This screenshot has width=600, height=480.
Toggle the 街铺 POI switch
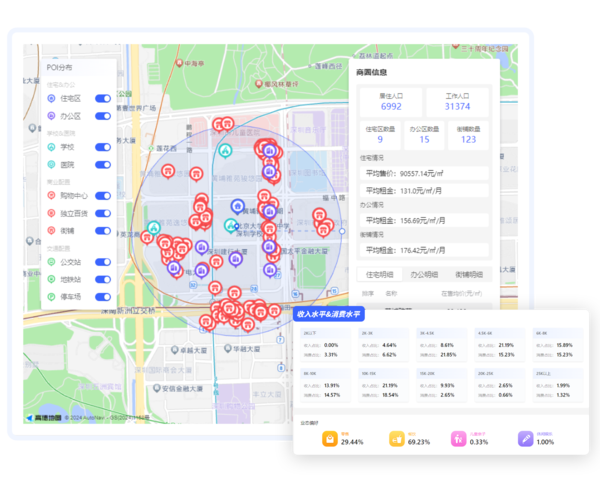pyautogui.click(x=103, y=231)
